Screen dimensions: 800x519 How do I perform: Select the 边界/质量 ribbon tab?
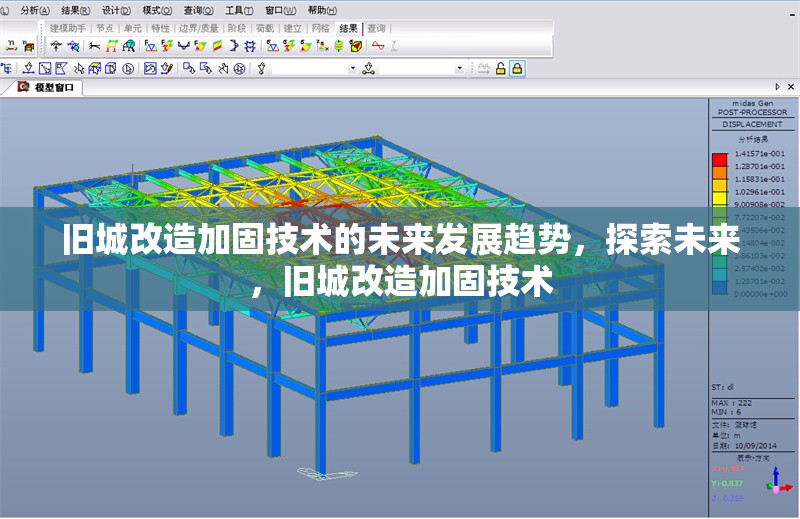pos(198,28)
